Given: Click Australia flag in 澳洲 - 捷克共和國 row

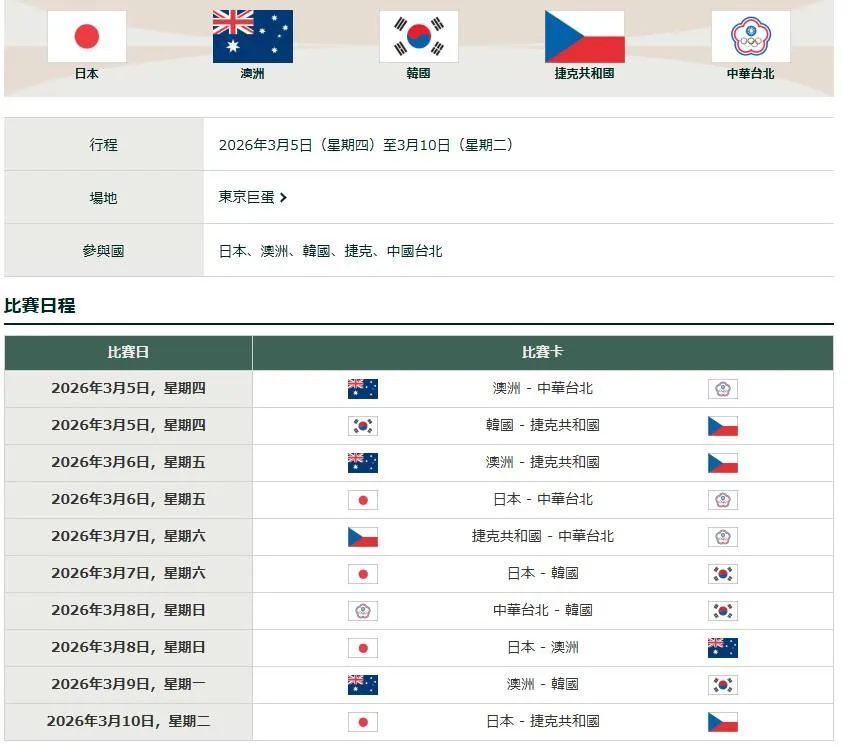Looking at the screenshot, I should coord(363,463).
